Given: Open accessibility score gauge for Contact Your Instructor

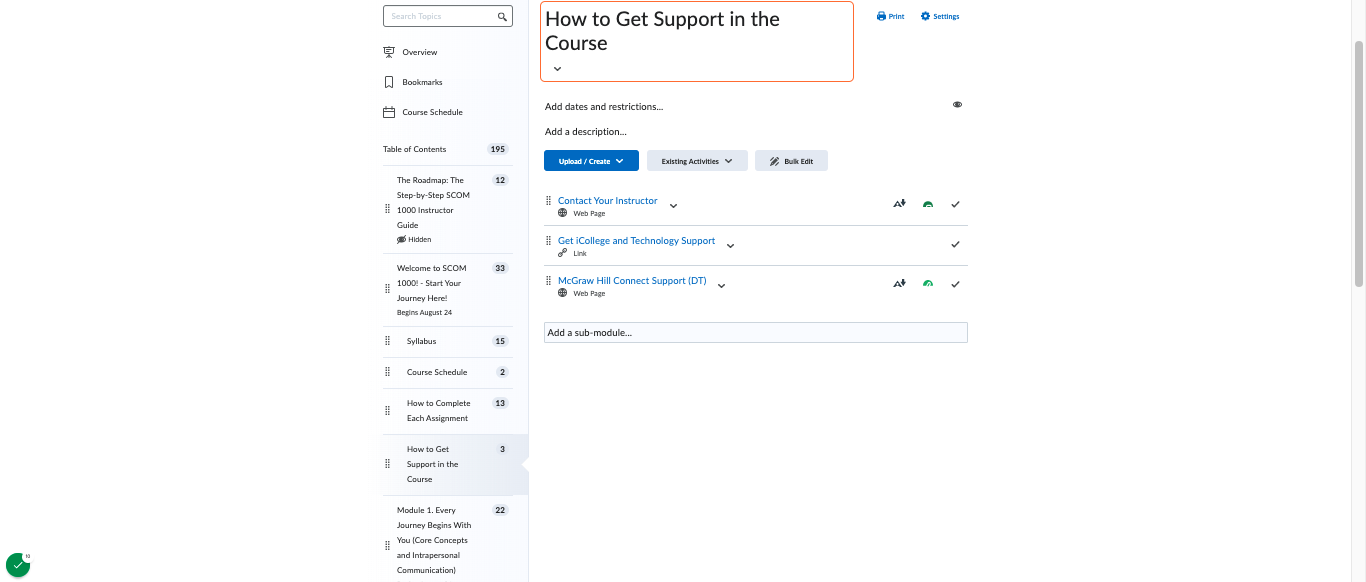Looking at the screenshot, I should pos(928,204).
